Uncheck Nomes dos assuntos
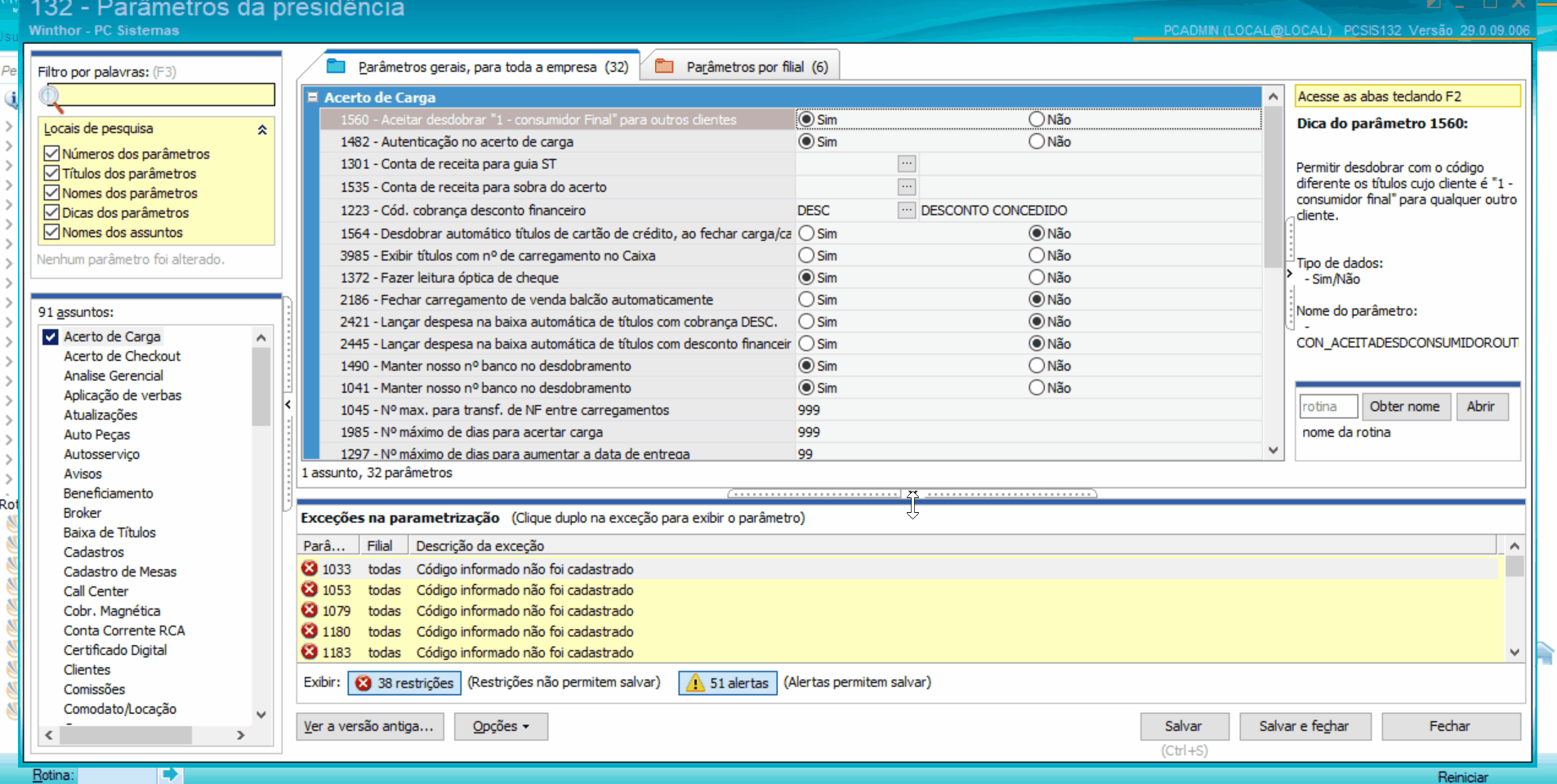 [x=51, y=232]
